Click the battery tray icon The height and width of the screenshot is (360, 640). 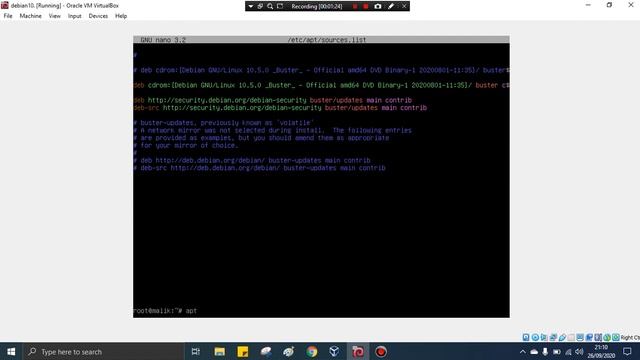pos(557,351)
